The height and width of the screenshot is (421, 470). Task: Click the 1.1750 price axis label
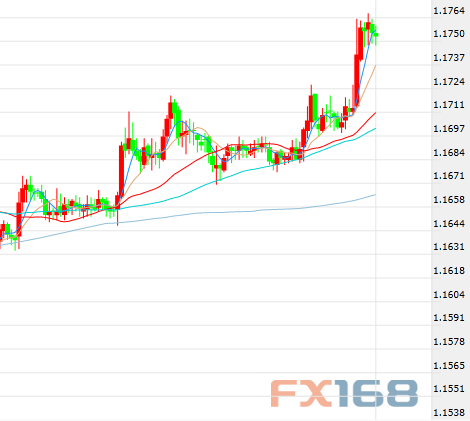449,34
